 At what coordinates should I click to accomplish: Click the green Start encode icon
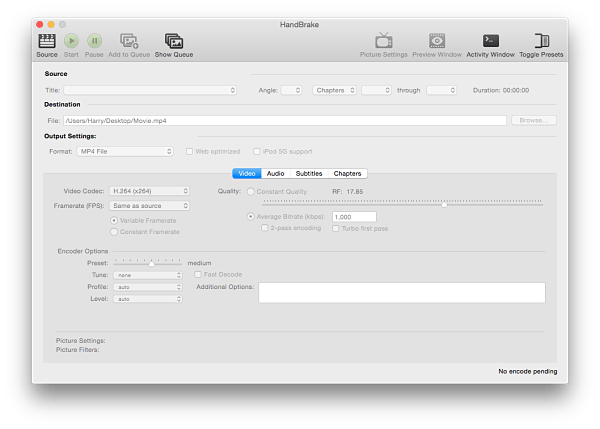(x=71, y=41)
